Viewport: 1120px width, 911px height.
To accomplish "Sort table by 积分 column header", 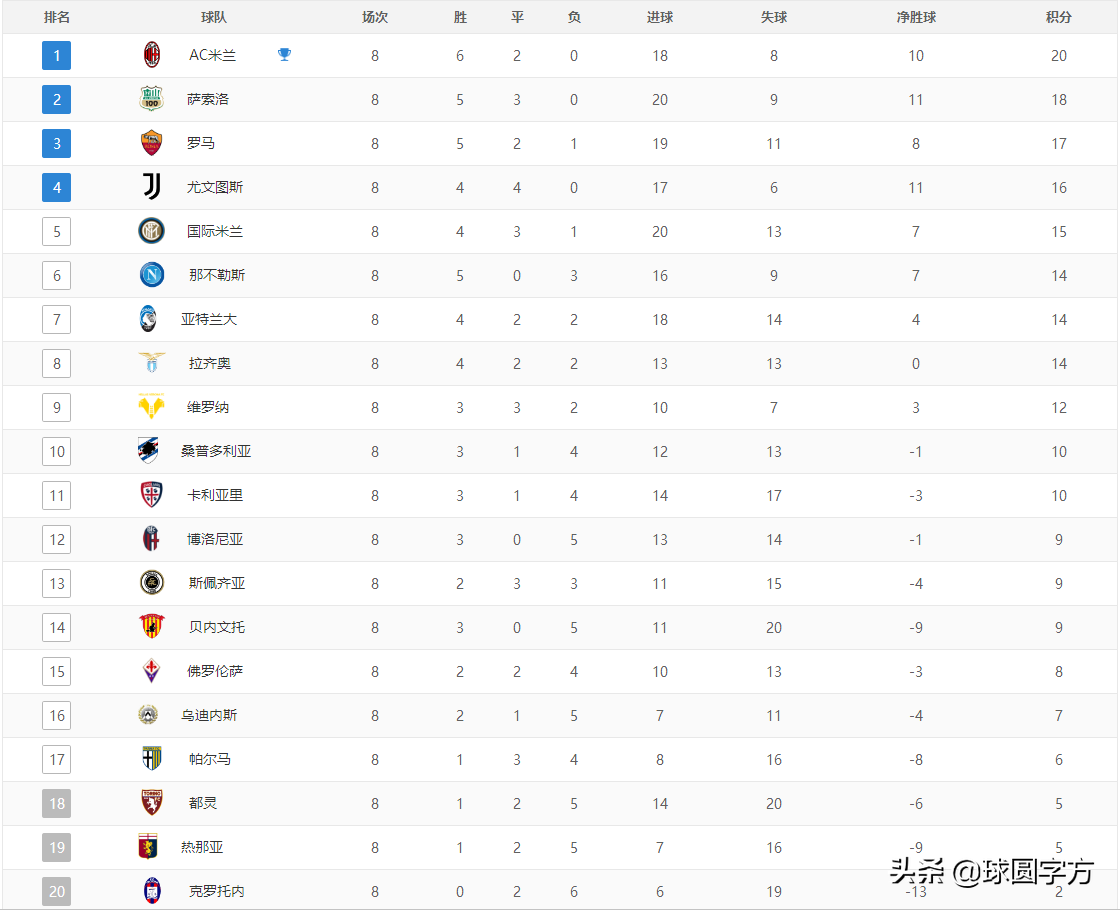I will 1059,17.
